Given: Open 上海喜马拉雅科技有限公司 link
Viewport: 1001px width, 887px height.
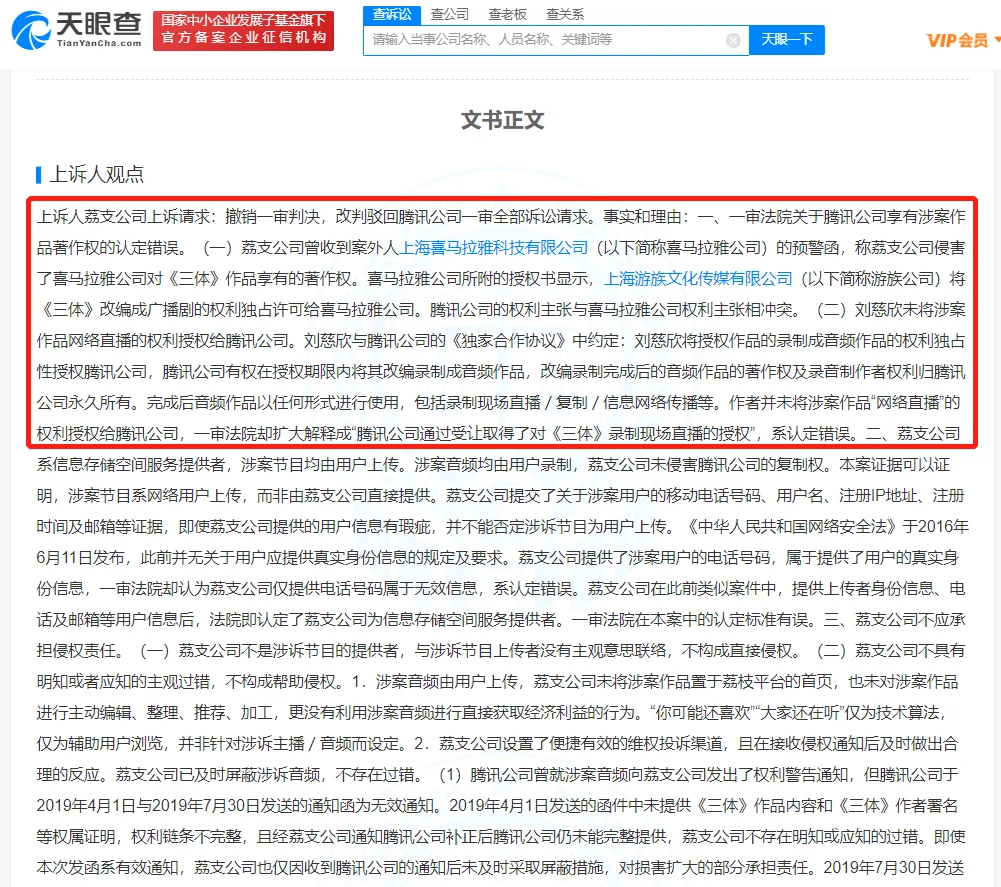Looking at the screenshot, I should point(493,248).
